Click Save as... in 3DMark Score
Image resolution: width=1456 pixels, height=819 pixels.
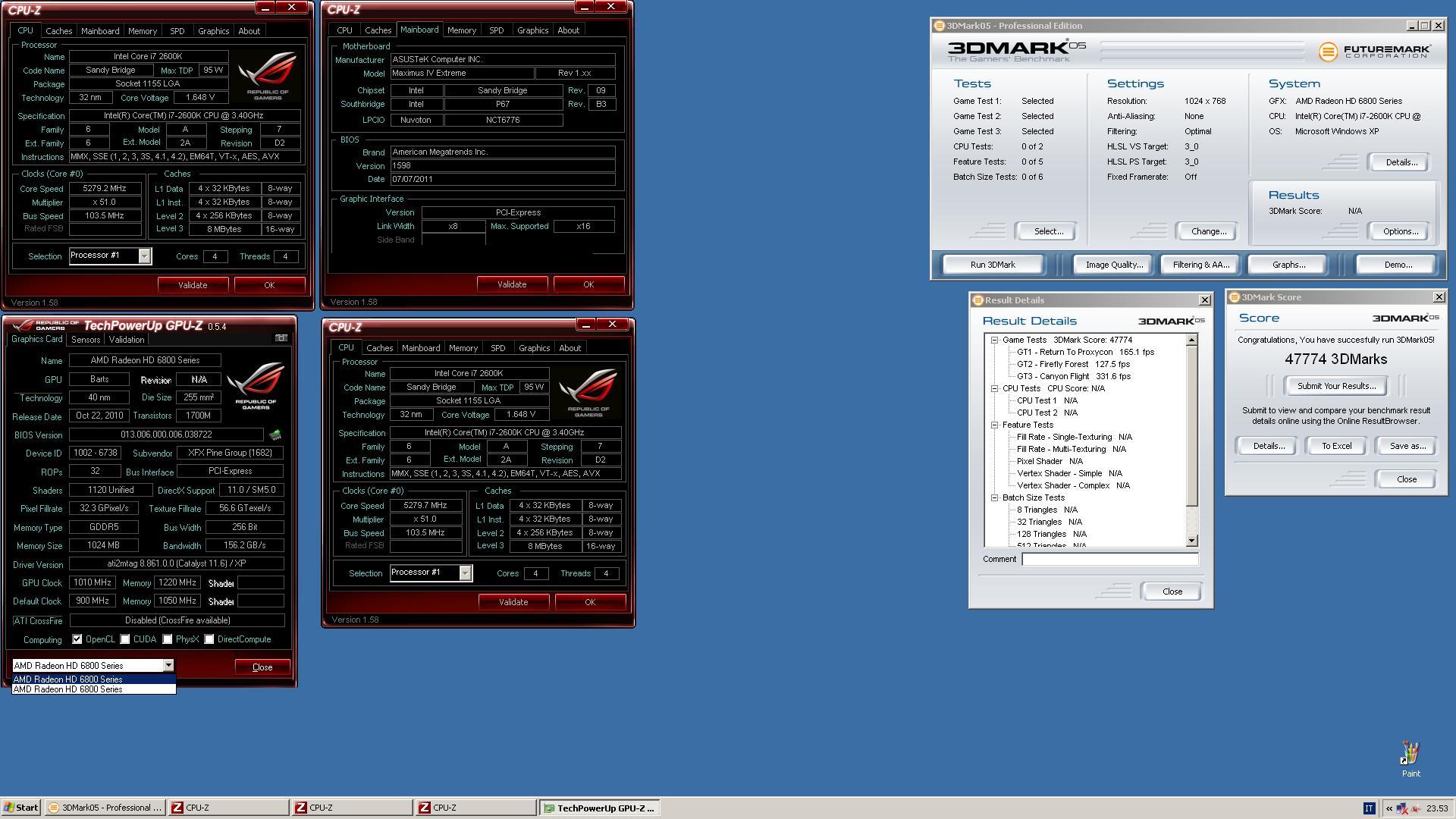(1407, 446)
